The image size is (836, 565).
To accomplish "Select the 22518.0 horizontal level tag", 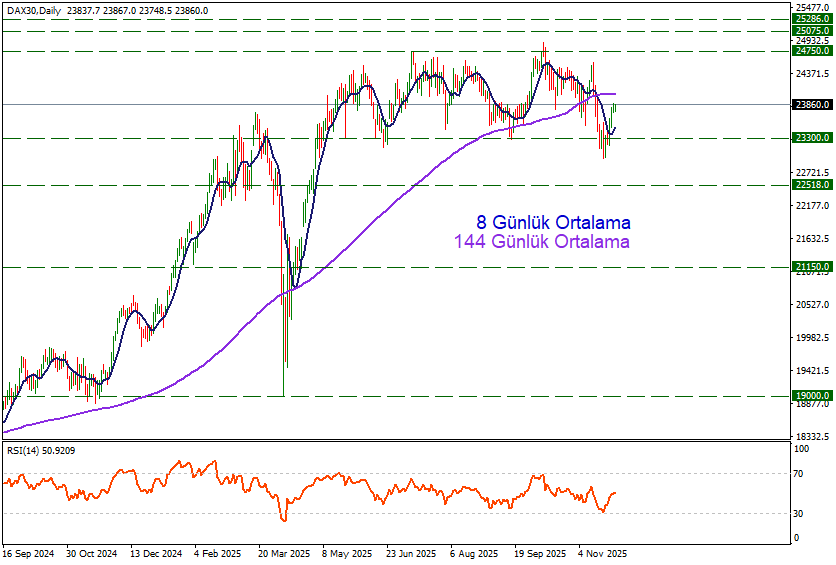I will [x=812, y=185].
